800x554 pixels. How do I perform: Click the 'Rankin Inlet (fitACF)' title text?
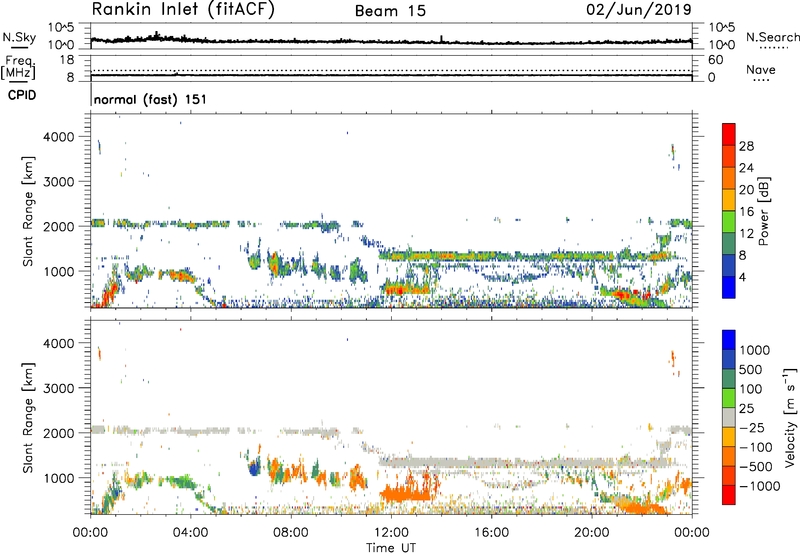click(x=182, y=10)
